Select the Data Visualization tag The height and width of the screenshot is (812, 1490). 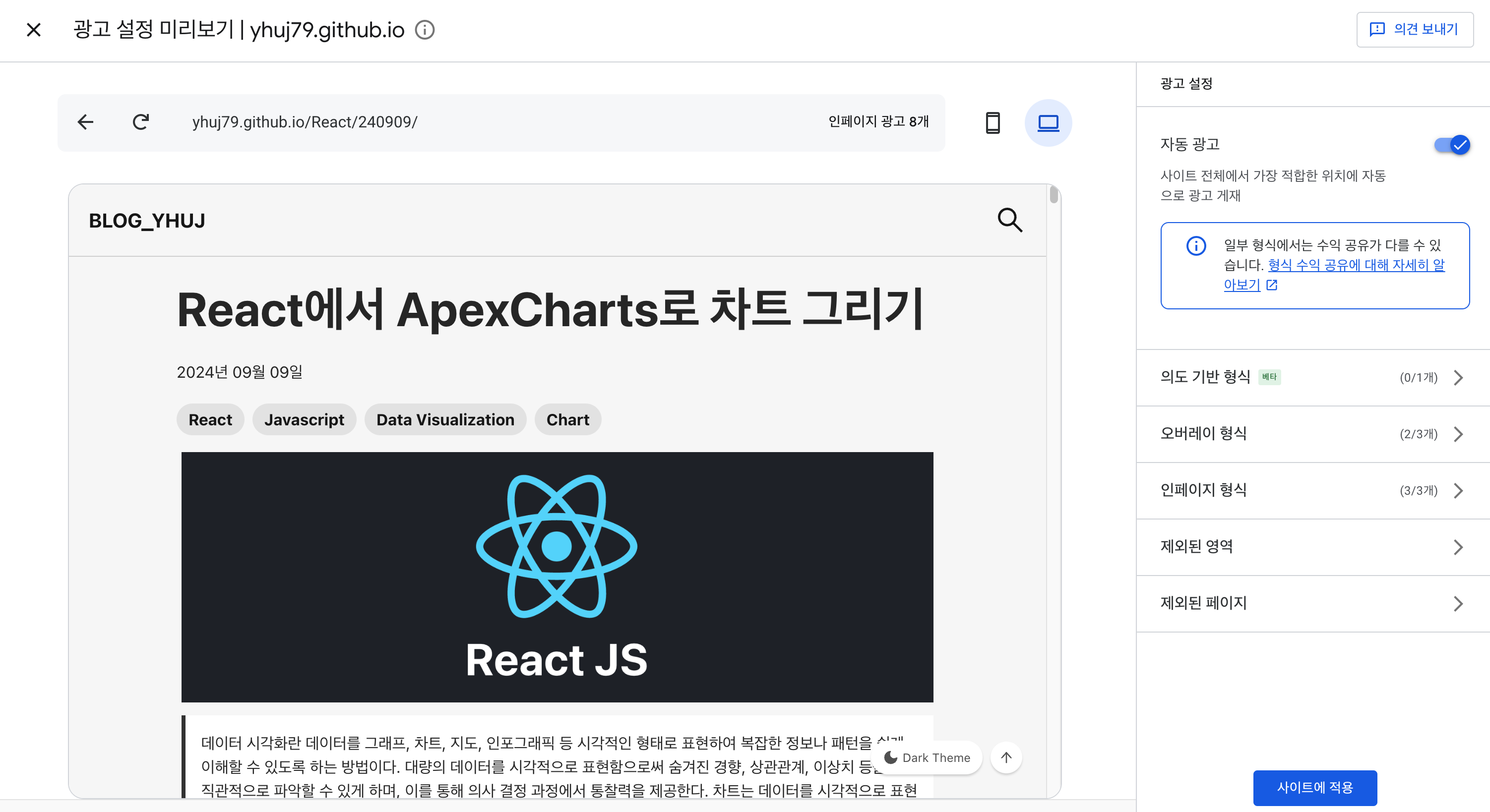(x=445, y=419)
